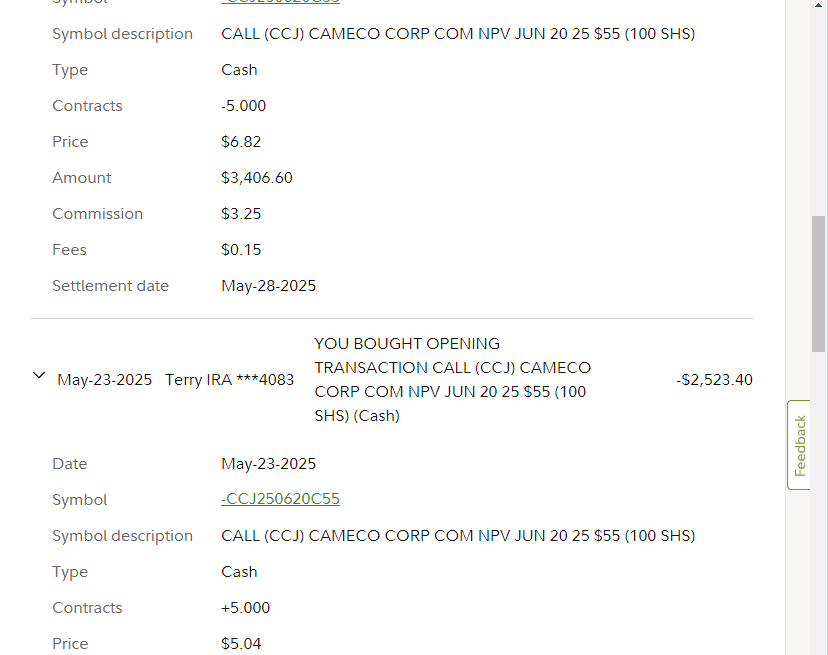Click the -5.000 contracts value
Screen dimensions: 828x655
(x=244, y=106)
